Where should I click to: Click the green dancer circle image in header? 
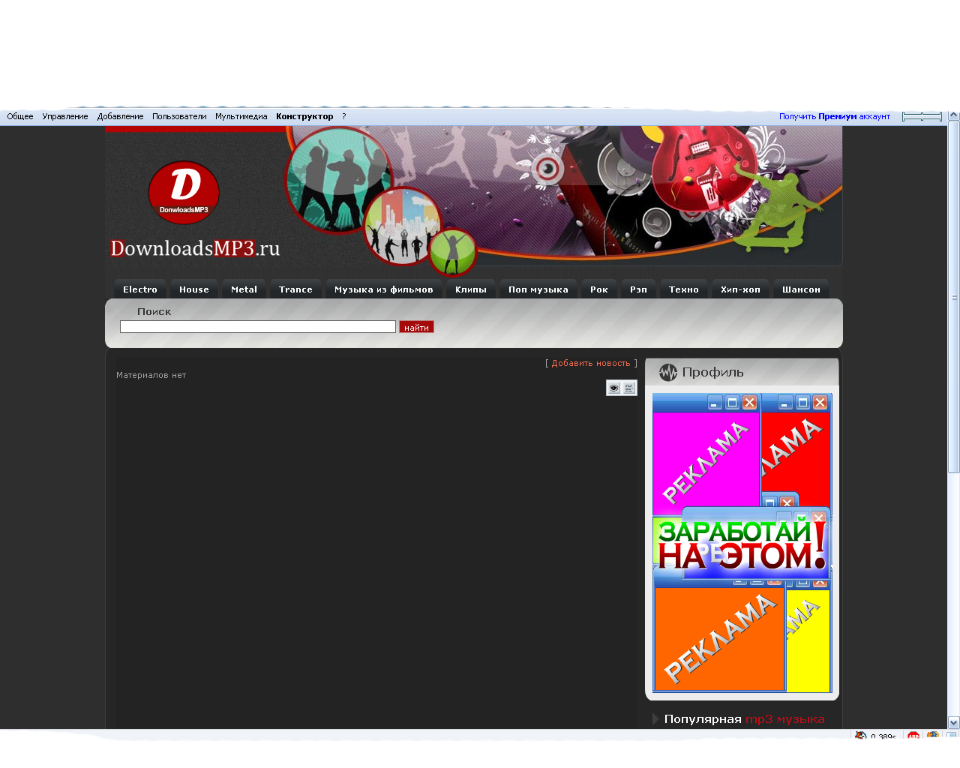452,252
